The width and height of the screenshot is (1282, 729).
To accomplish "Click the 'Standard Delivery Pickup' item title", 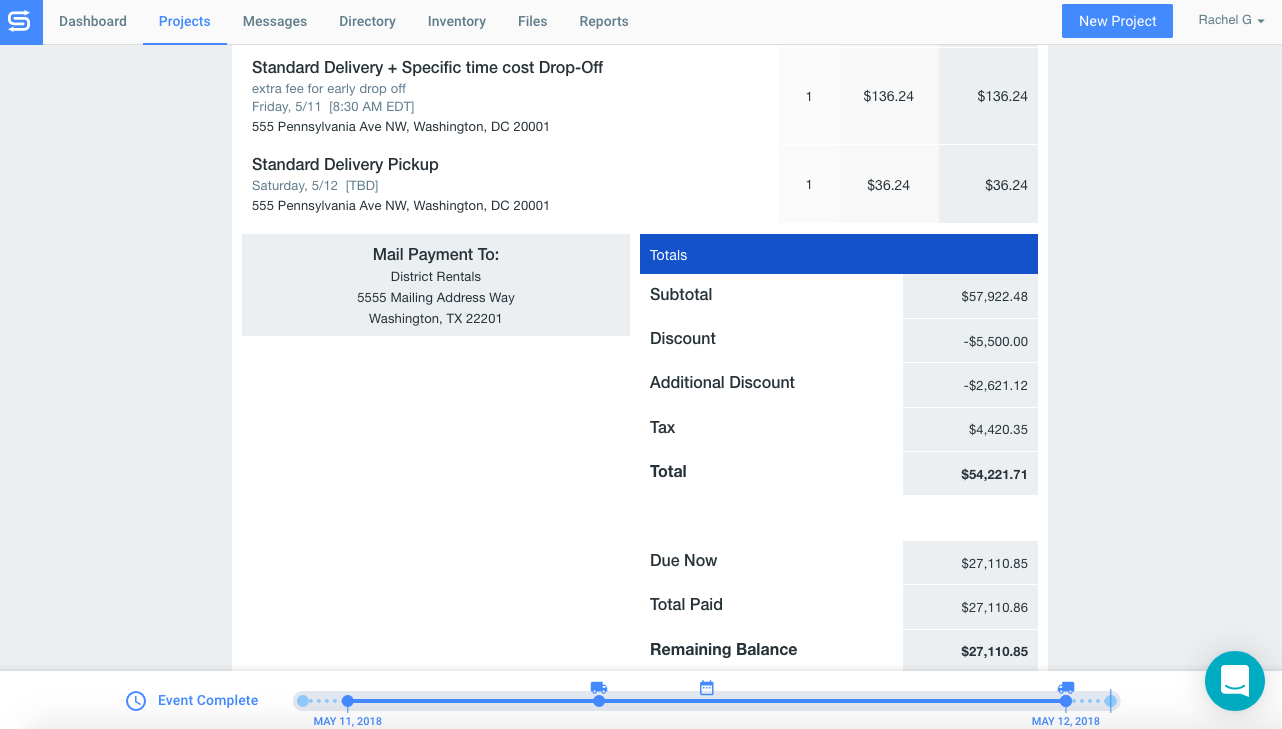I will click(345, 164).
